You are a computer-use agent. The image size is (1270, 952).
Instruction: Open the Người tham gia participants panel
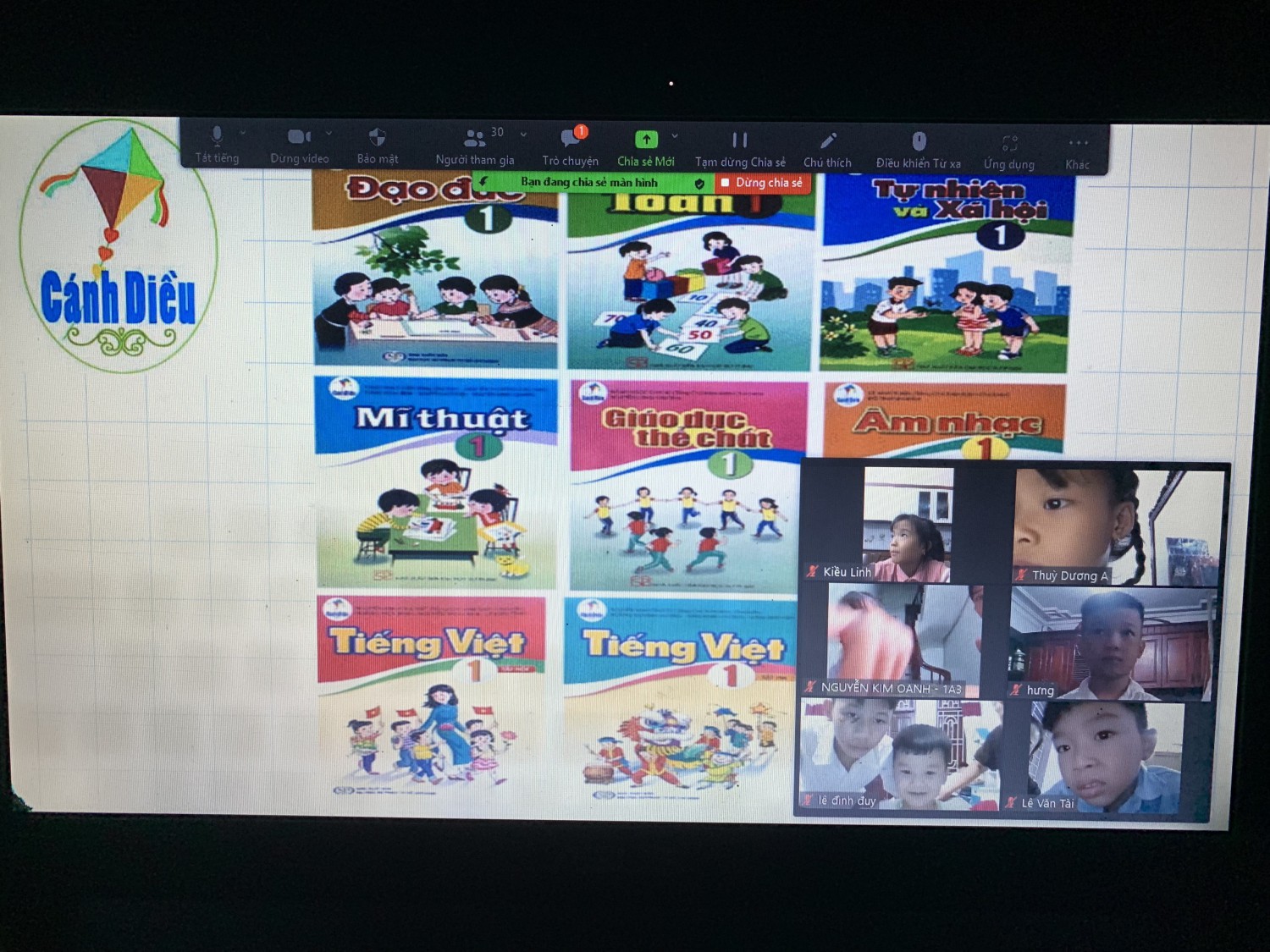[x=475, y=138]
